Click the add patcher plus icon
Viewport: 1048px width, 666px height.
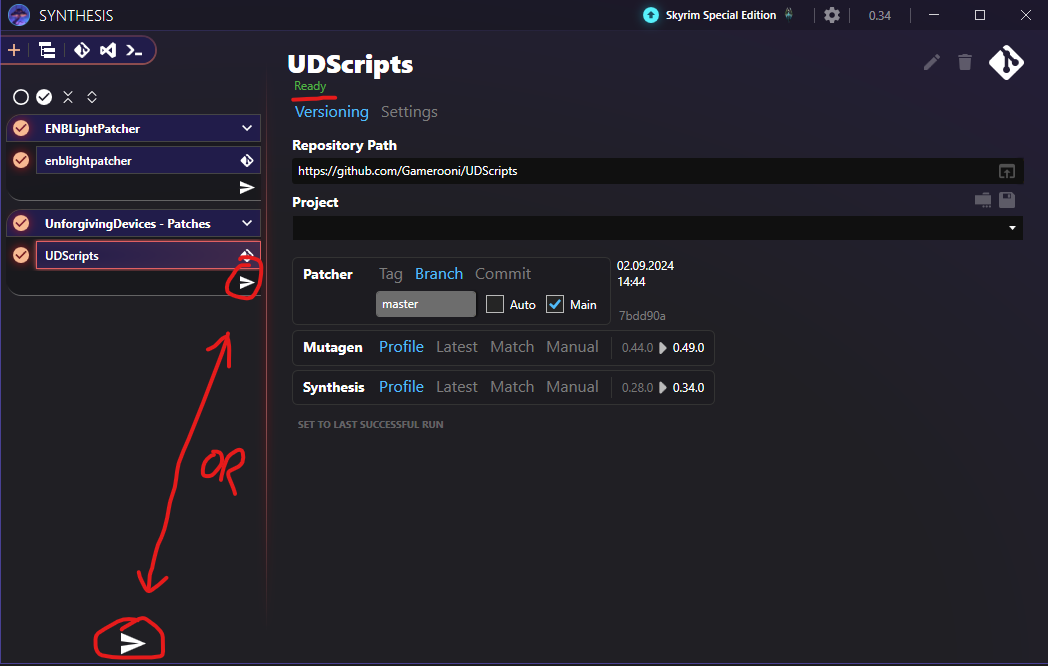tap(14, 50)
